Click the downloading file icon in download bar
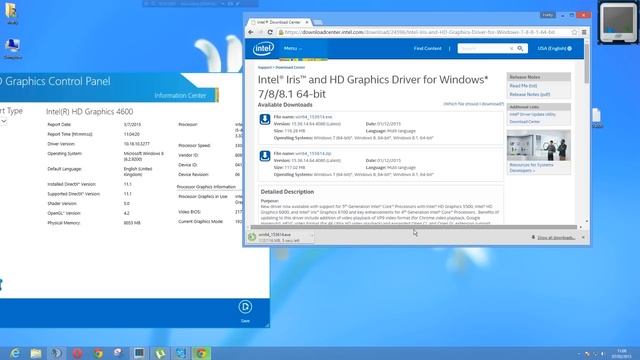 252,237
